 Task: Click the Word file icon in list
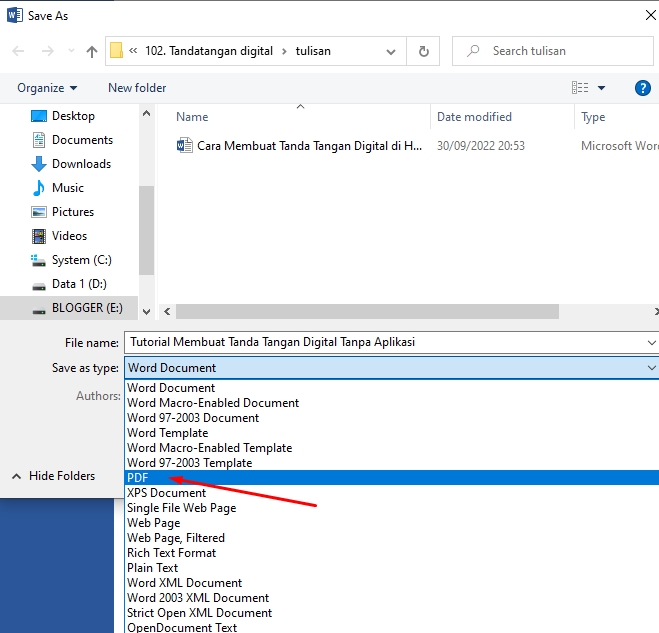click(x=185, y=146)
